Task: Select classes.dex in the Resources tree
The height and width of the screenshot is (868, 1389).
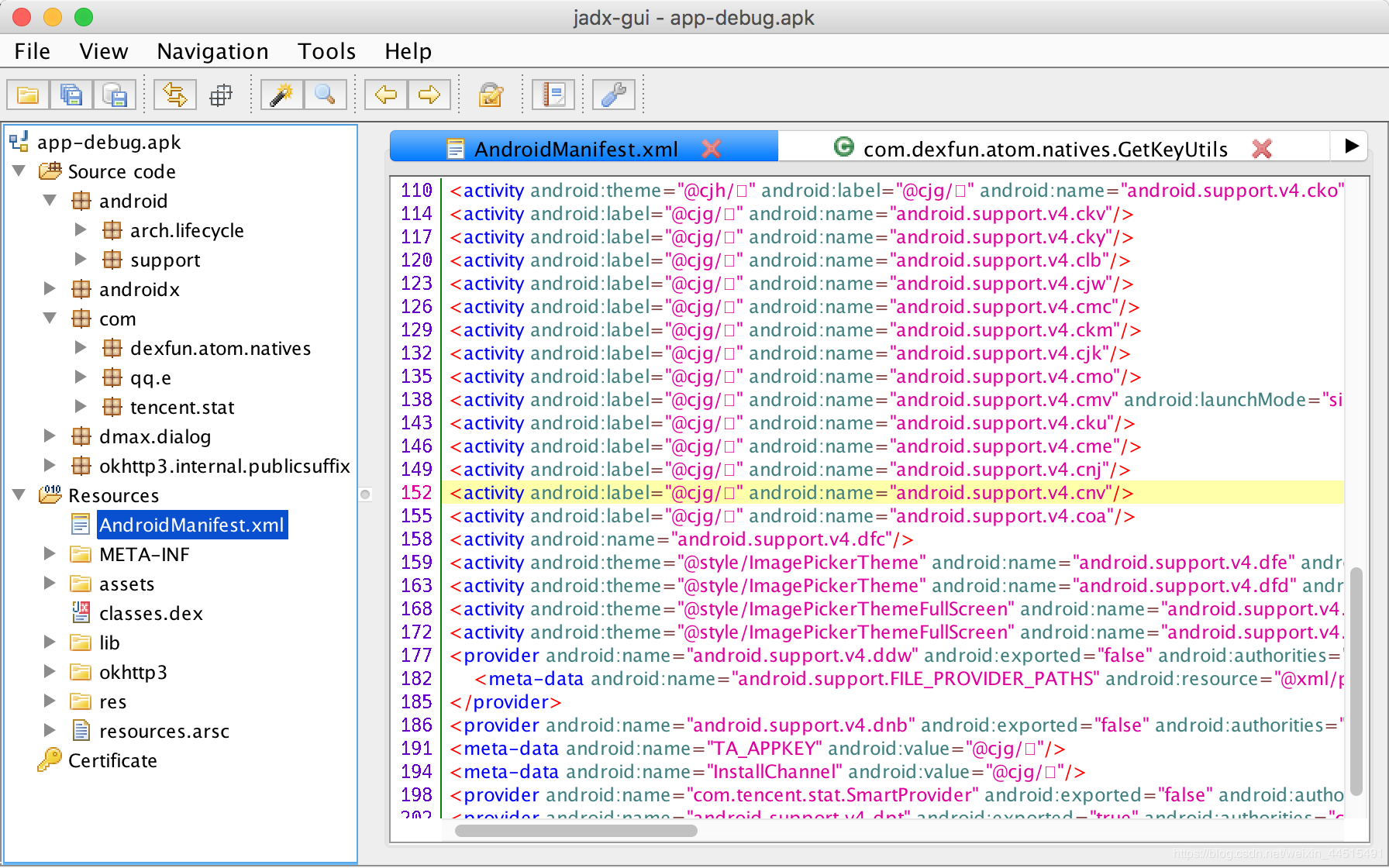Action: (x=150, y=613)
